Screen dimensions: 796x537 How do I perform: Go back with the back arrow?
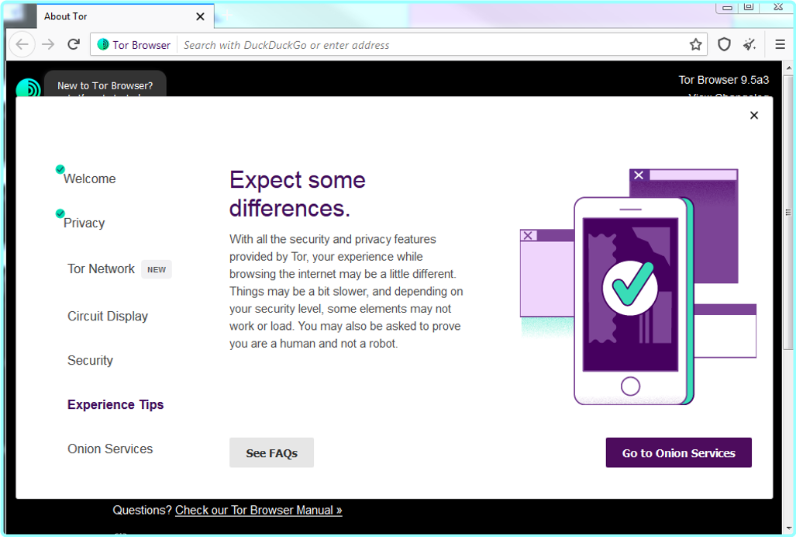22,45
